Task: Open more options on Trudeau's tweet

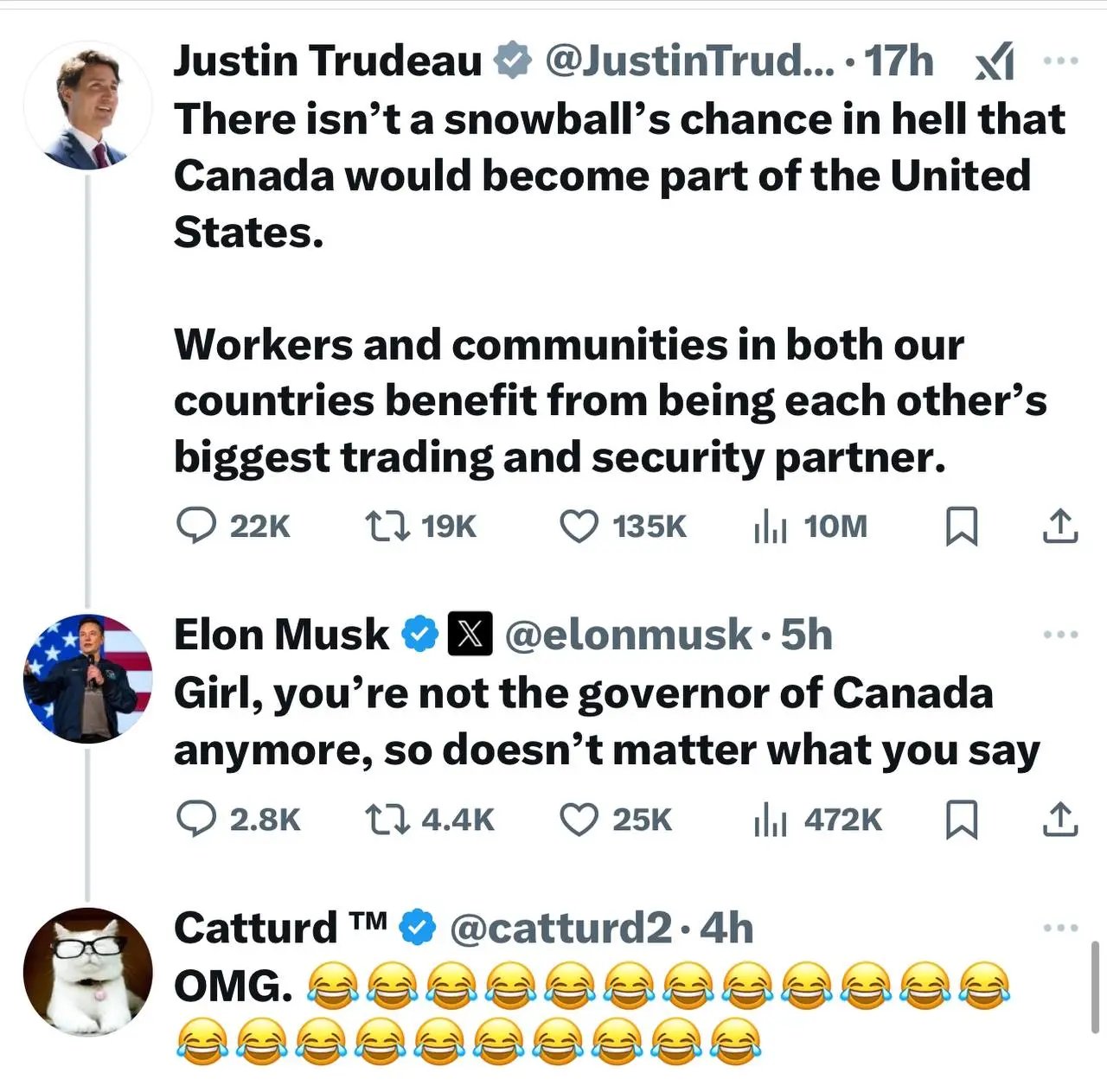Action: (x=1060, y=61)
